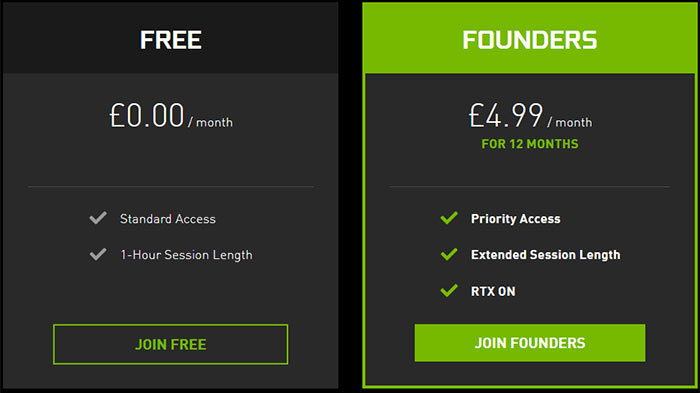The width and height of the screenshot is (700, 393).
Task: Click the divider line in the Founders card
Action: (x=529, y=187)
